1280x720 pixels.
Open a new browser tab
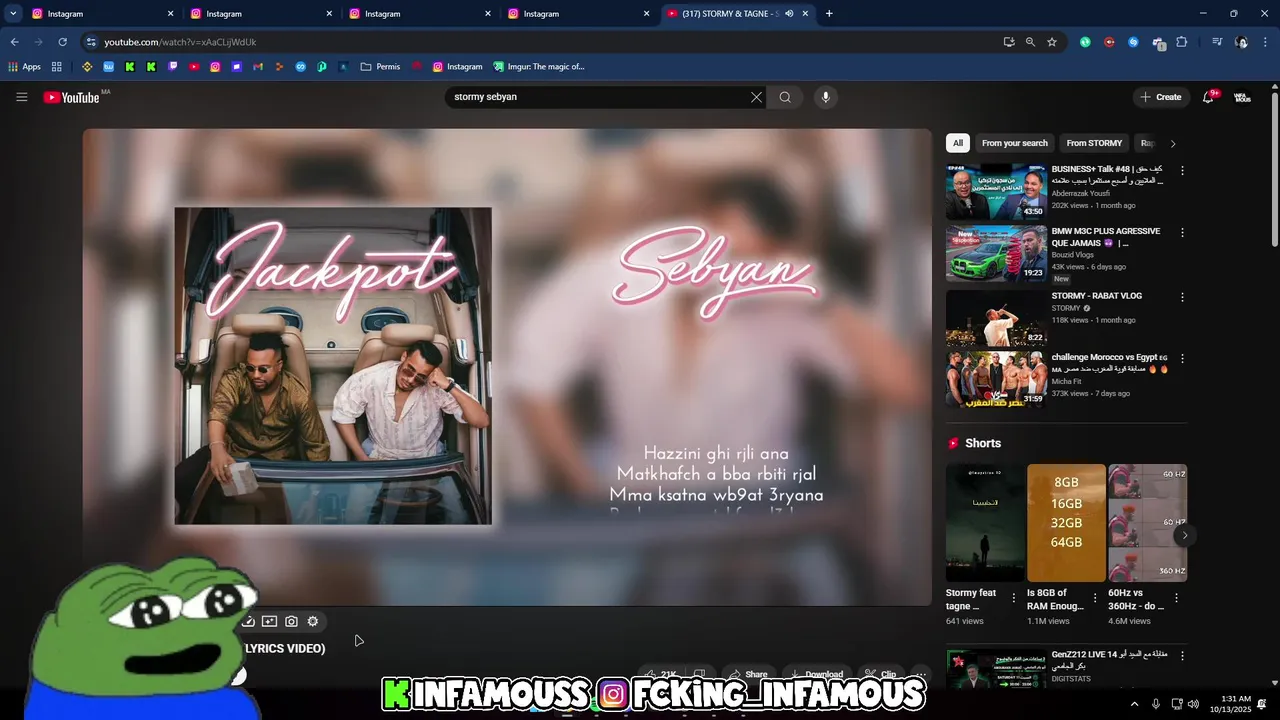pos(829,14)
